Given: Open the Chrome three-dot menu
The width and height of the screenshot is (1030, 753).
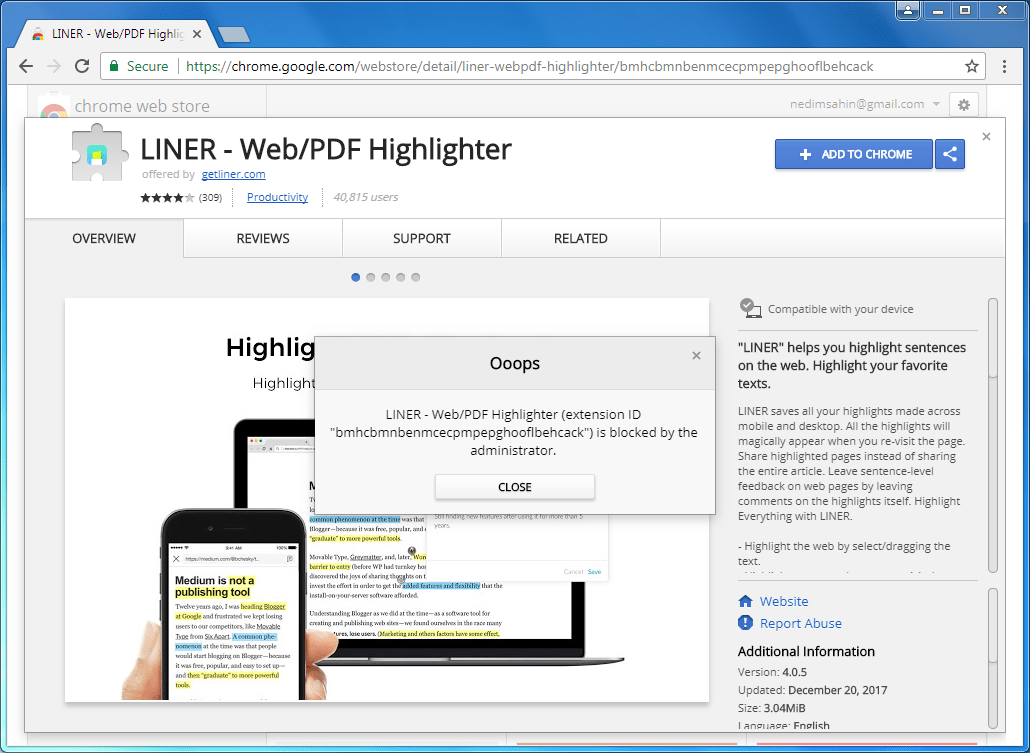Looking at the screenshot, I should pos(1004,66).
